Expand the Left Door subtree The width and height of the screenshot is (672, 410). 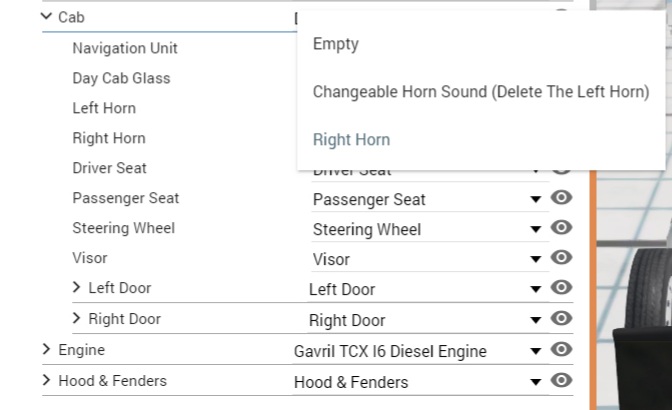[77, 288]
